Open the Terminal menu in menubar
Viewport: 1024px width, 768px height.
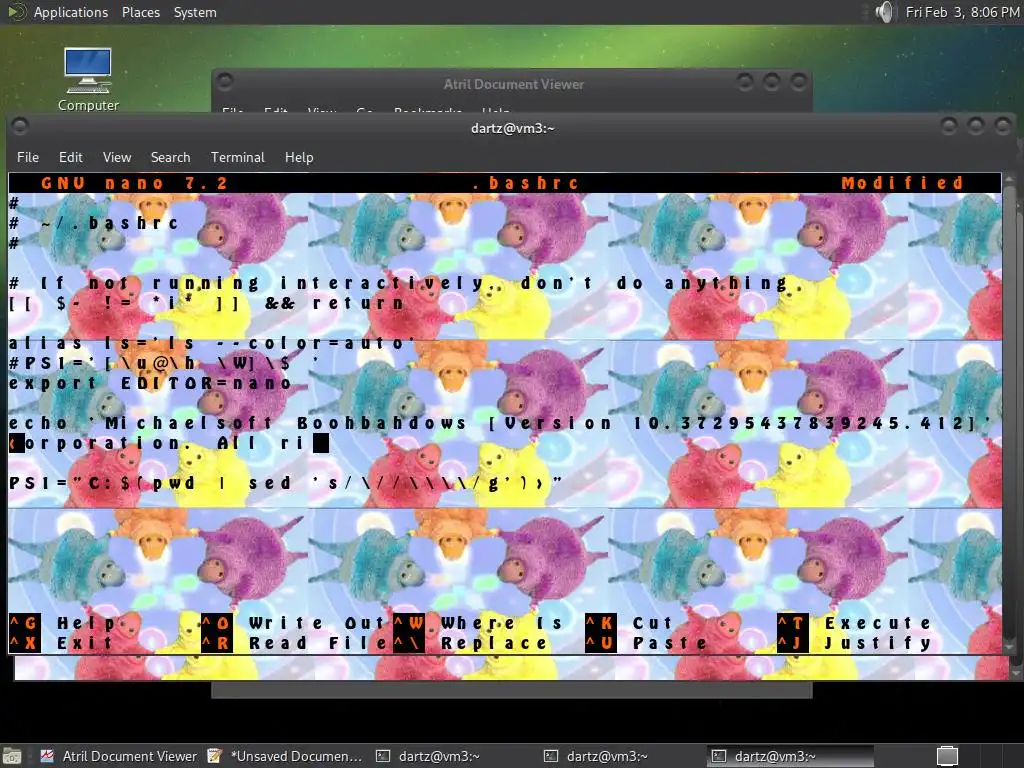coord(238,157)
